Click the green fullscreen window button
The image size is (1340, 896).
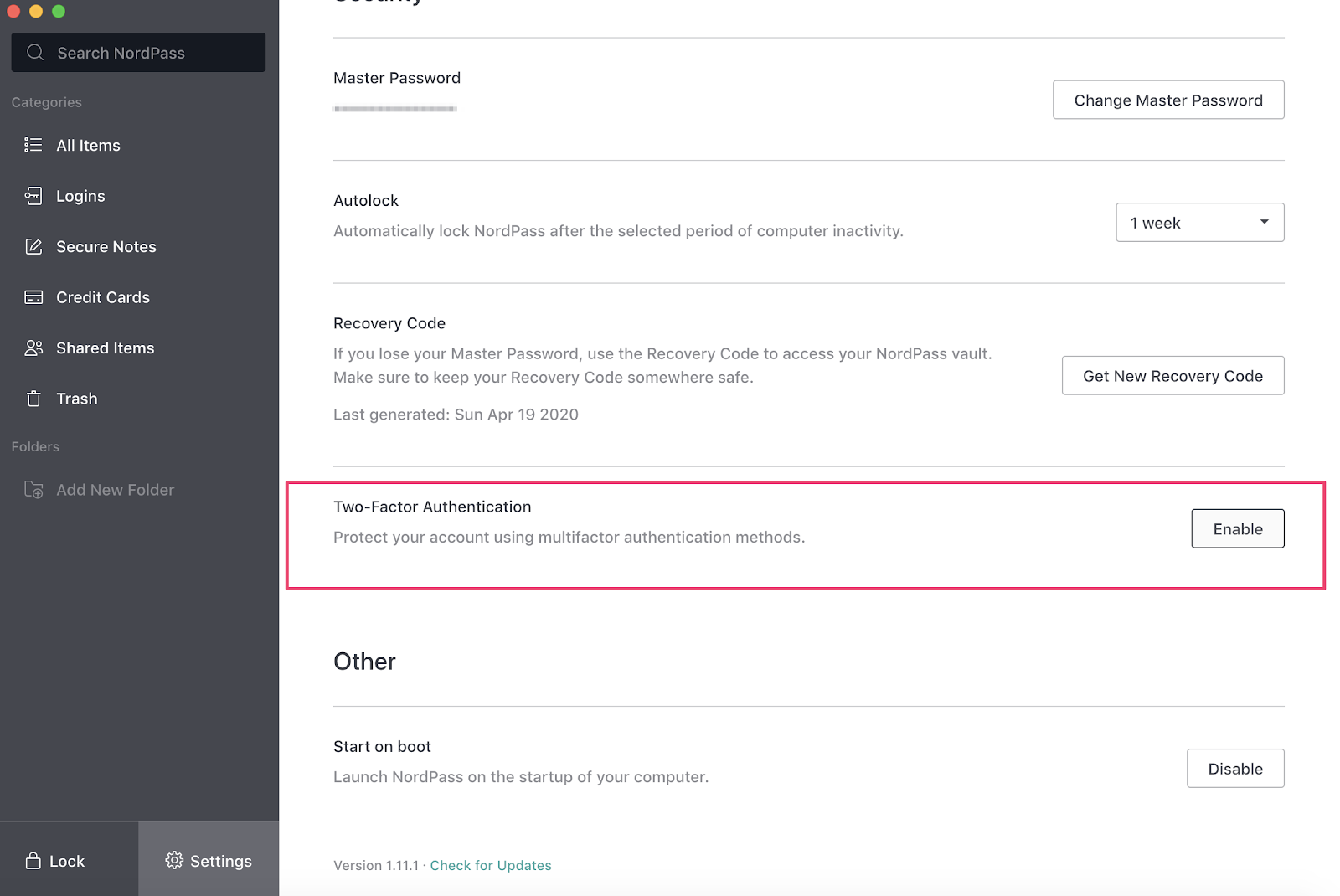59,11
